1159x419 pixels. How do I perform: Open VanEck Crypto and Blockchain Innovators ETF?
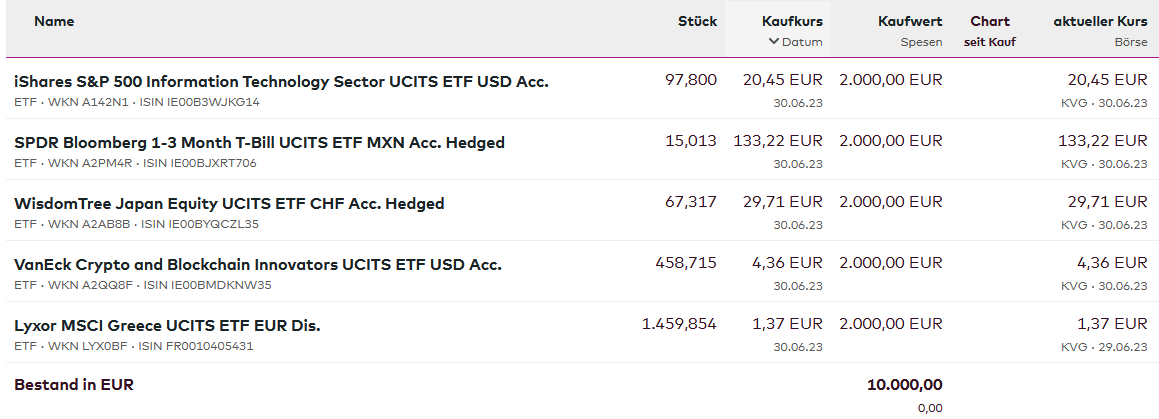[x=257, y=264]
